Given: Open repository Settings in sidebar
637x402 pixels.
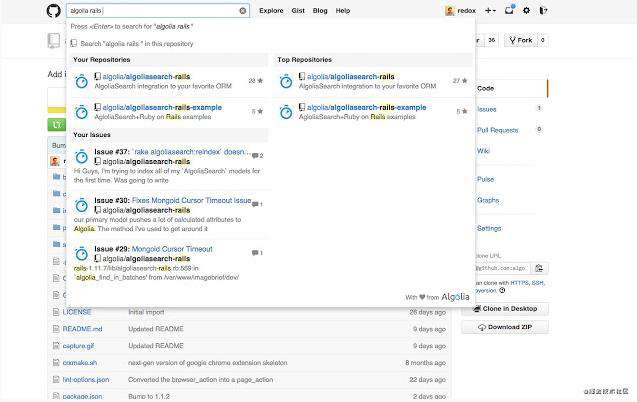Looking at the screenshot, I should pos(489,228).
